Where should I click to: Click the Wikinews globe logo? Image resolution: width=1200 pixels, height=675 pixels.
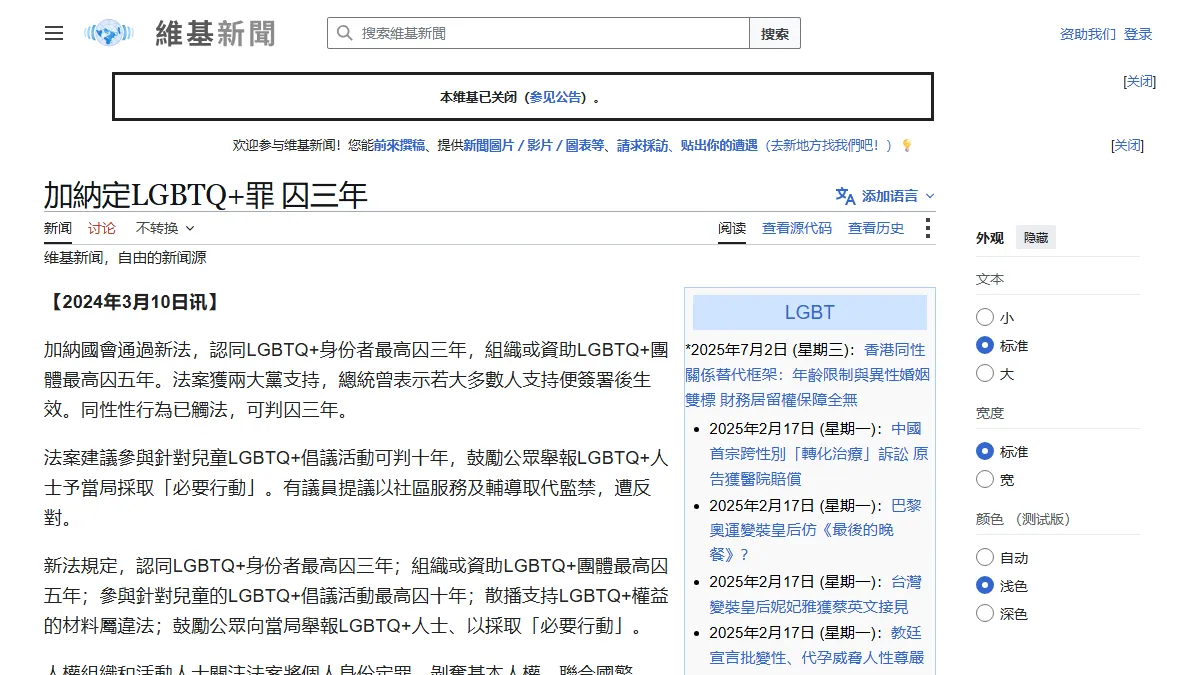click(109, 33)
